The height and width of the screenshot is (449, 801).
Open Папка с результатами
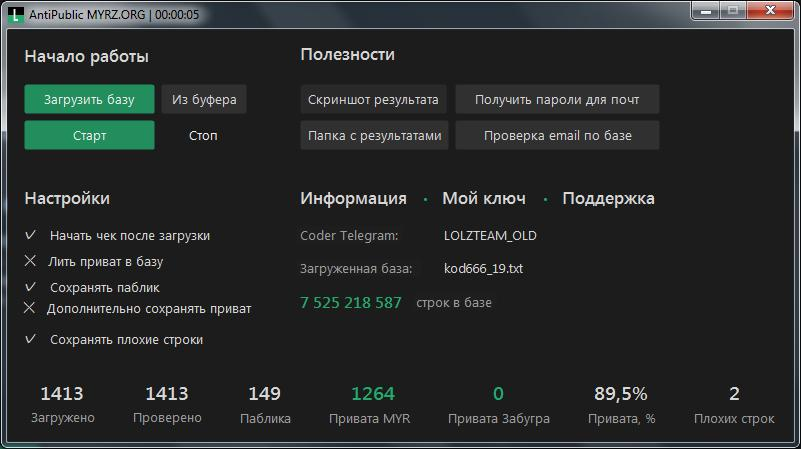(x=374, y=135)
